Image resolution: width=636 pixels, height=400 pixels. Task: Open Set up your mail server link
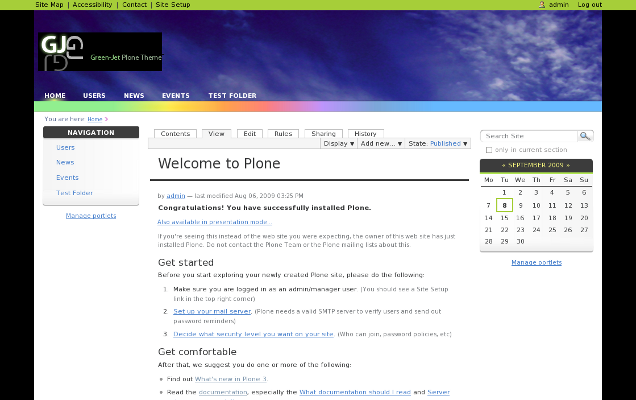(212, 312)
